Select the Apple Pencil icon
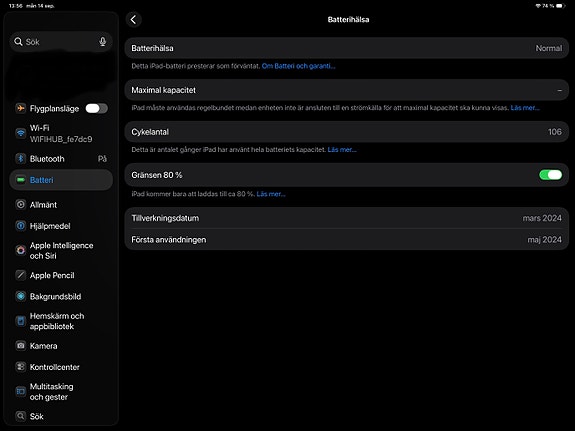Viewport: 575px width, 431px height. 21,275
